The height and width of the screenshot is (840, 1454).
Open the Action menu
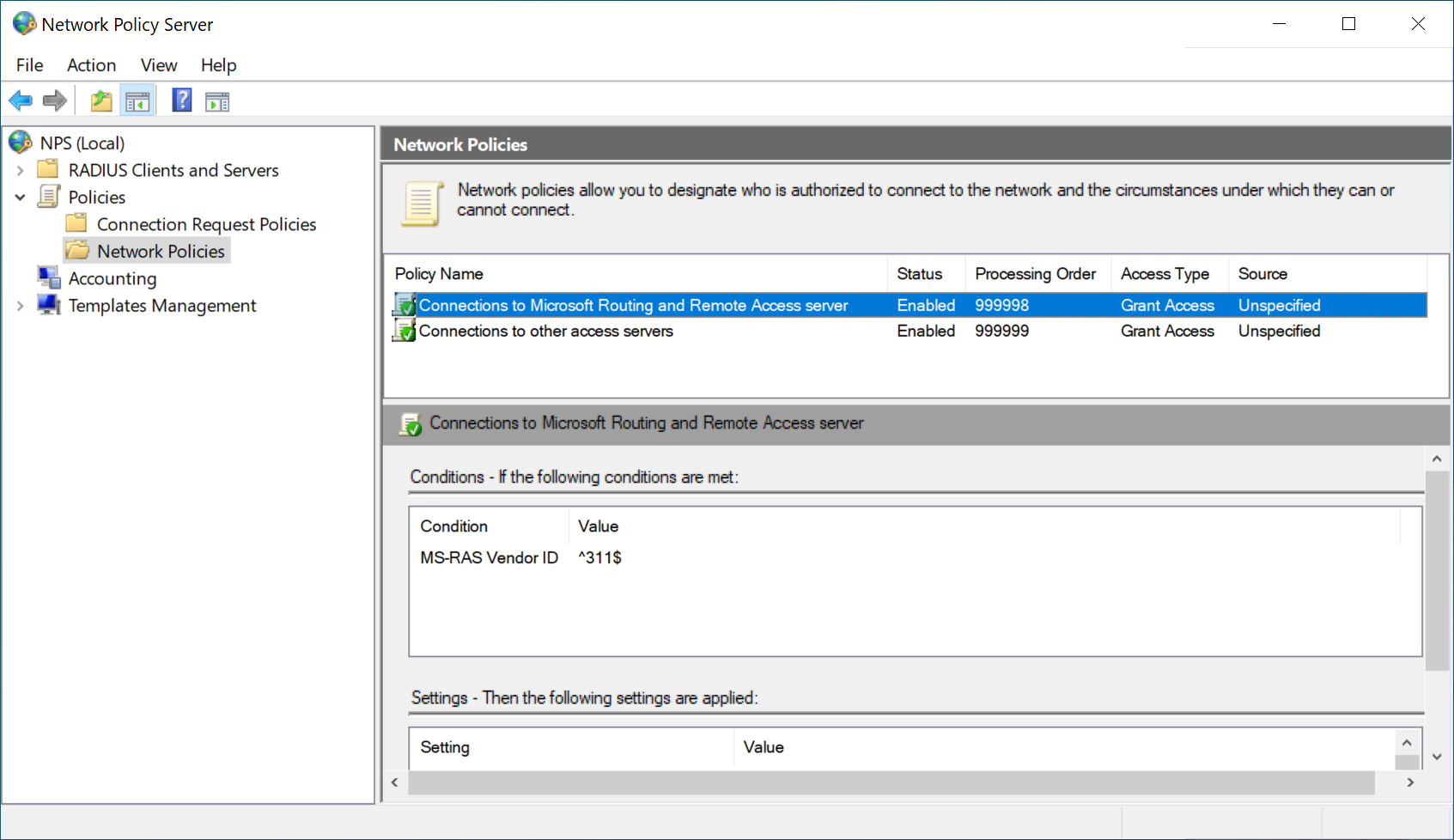click(x=91, y=65)
